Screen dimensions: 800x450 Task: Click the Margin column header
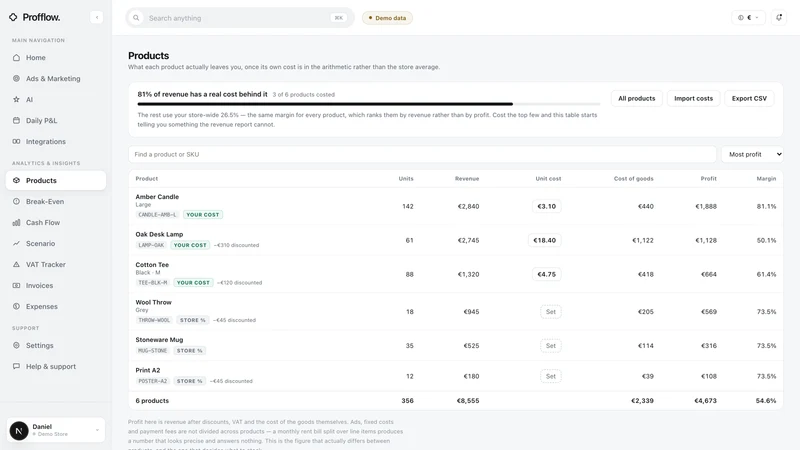tap(766, 179)
